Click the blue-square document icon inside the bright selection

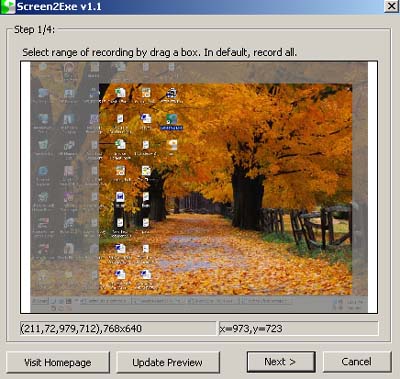pos(120,197)
